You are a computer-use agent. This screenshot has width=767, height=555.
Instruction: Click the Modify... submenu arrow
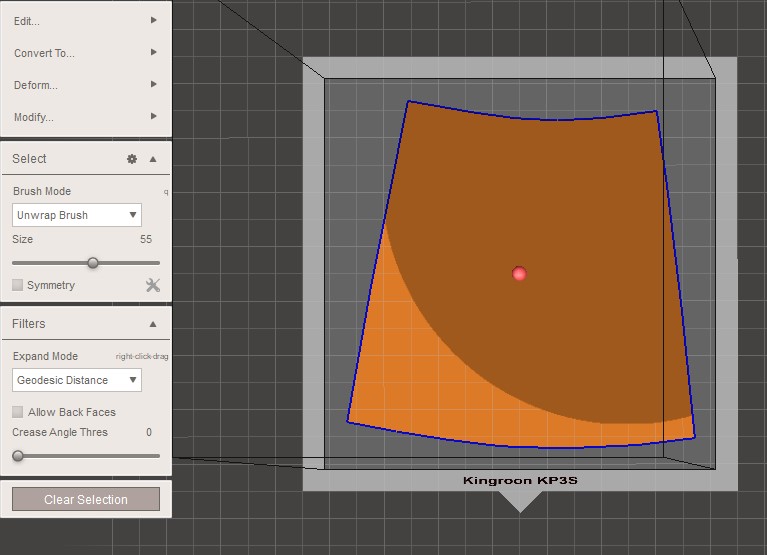[154, 116]
